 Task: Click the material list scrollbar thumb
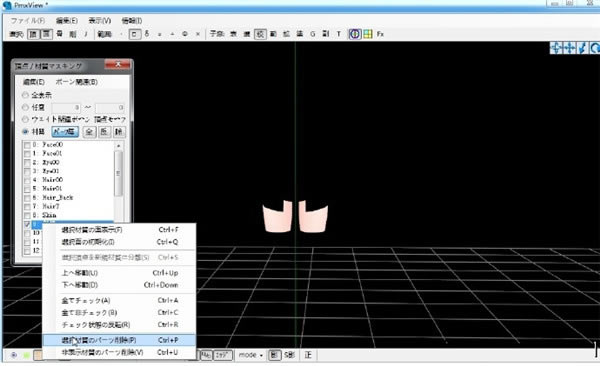point(119,173)
